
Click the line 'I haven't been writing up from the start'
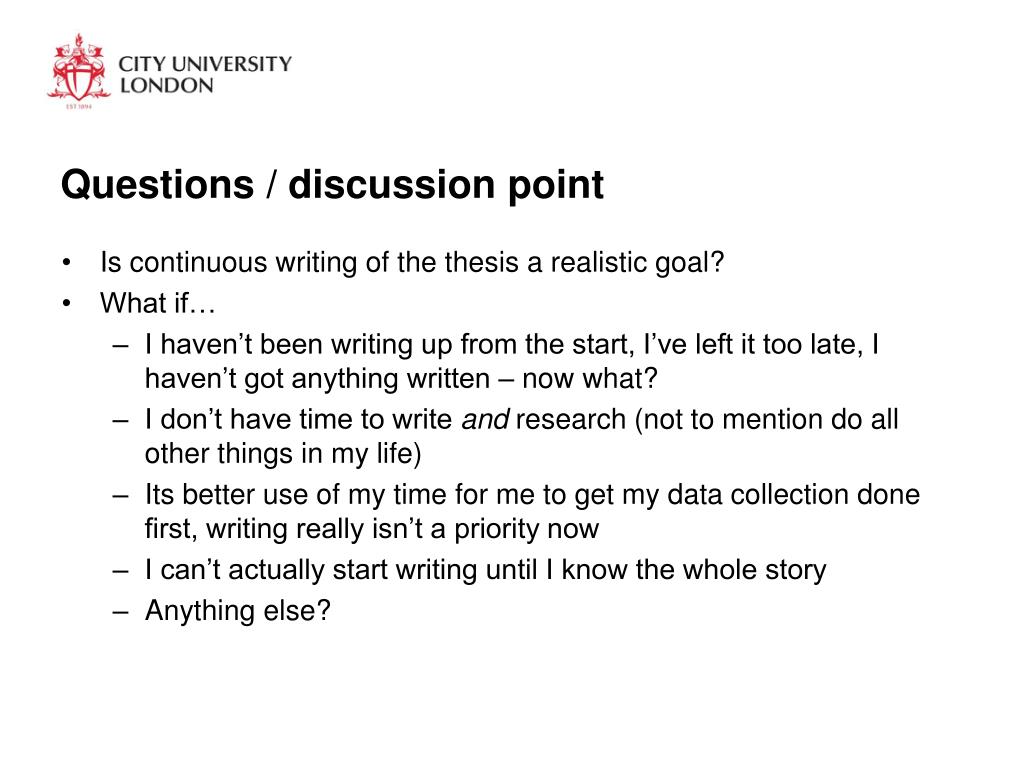511,344
